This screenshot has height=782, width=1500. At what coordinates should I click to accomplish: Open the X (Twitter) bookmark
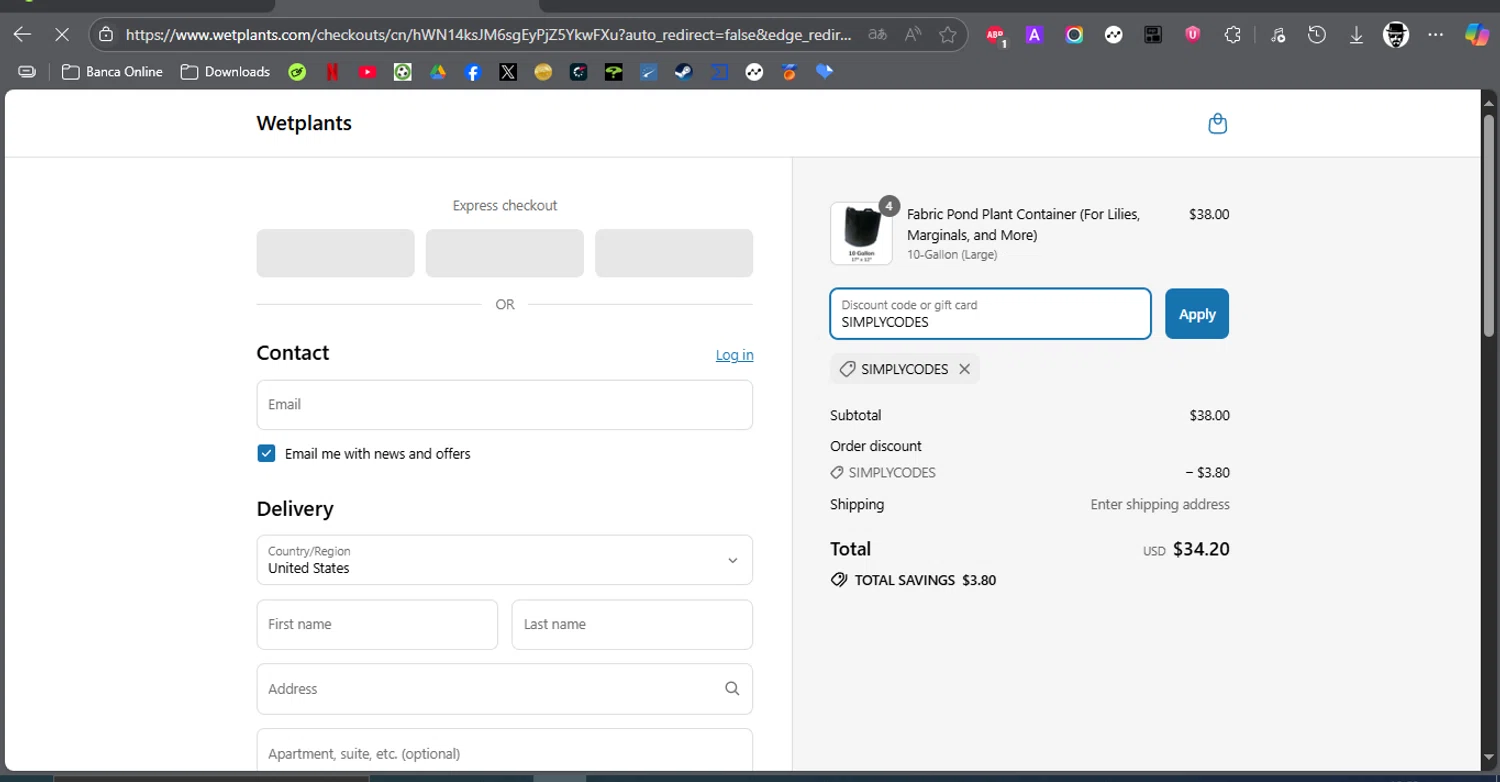click(508, 72)
